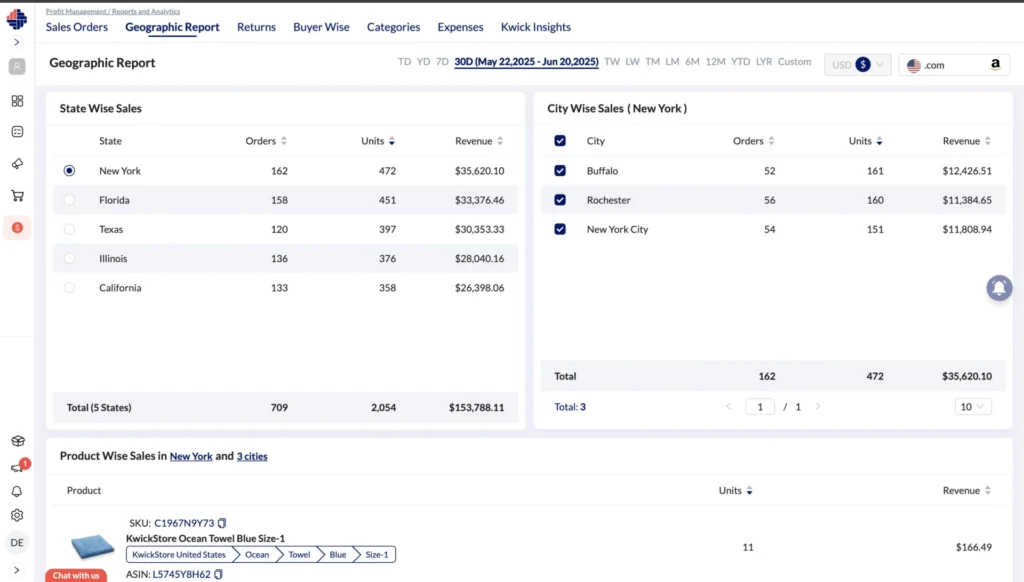
Task: Open announcements megaphone icon with badge
Action: coord(18,467)
